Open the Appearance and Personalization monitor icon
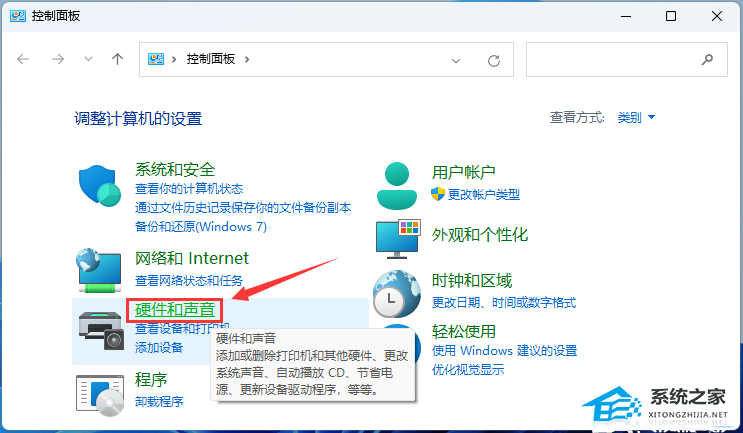Screen dimensions: 743x433 (398, 239)
